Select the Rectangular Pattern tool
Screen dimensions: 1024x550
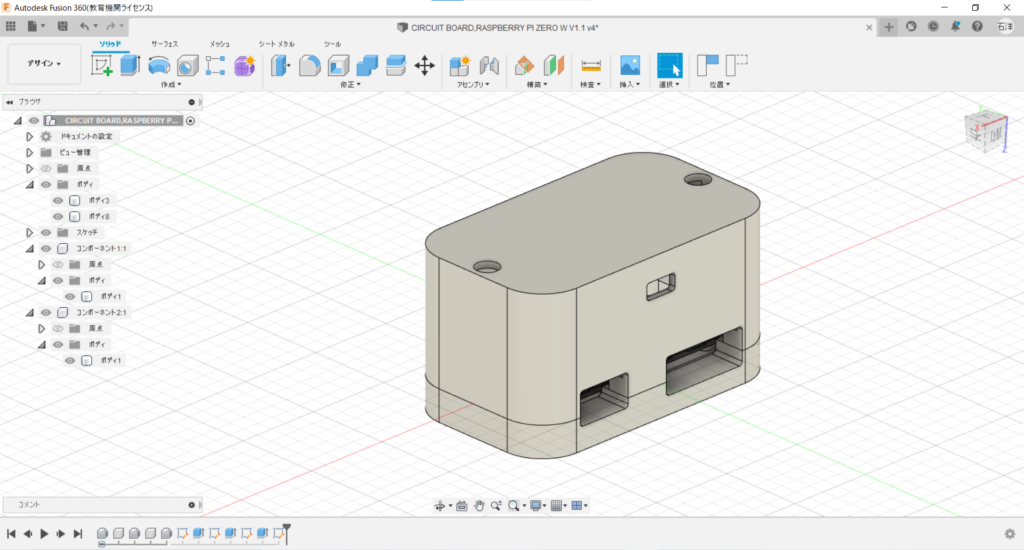click(x=216, y=65)
